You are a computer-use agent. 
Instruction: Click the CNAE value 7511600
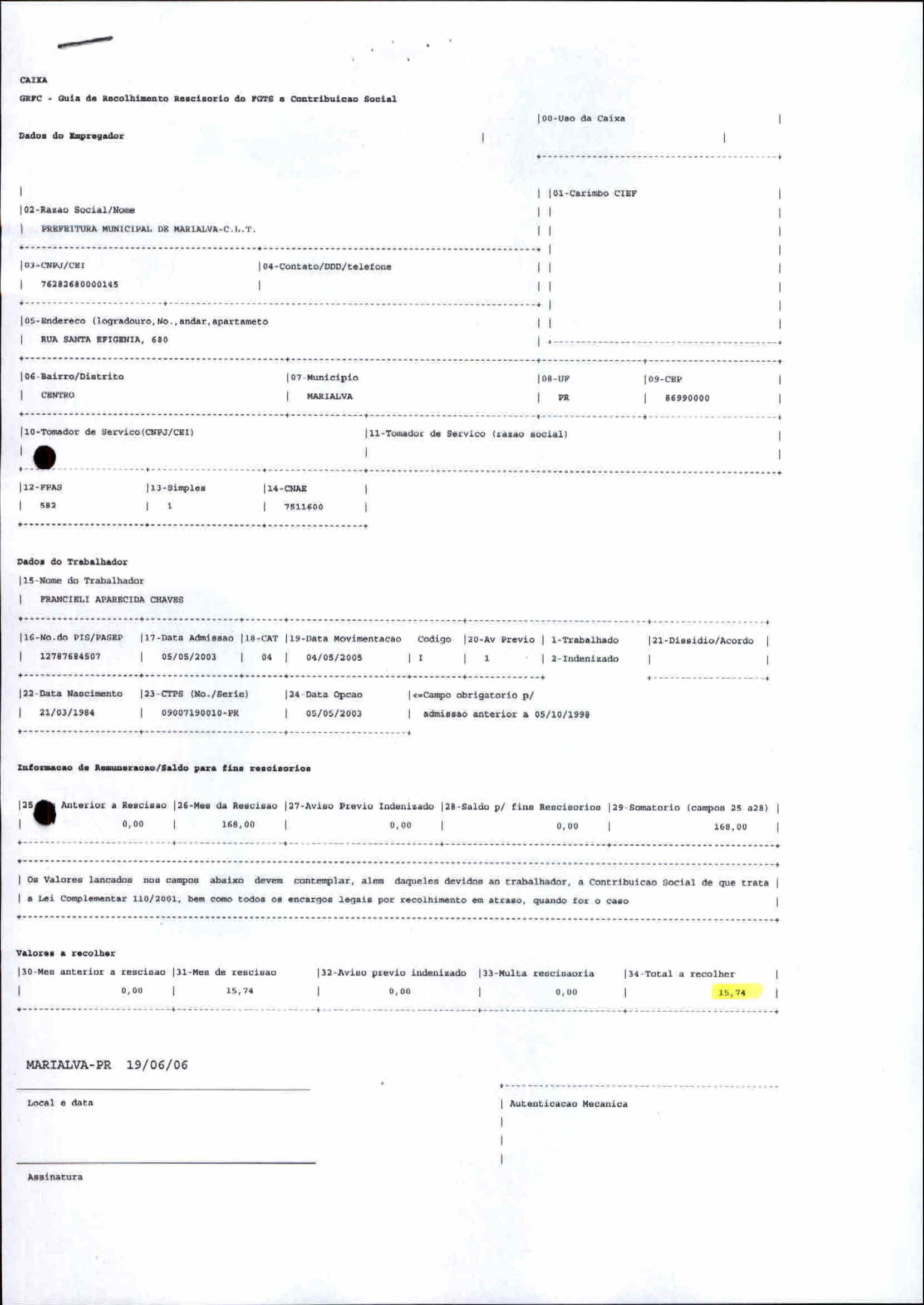pyautogui.click(x=304, y=507)
